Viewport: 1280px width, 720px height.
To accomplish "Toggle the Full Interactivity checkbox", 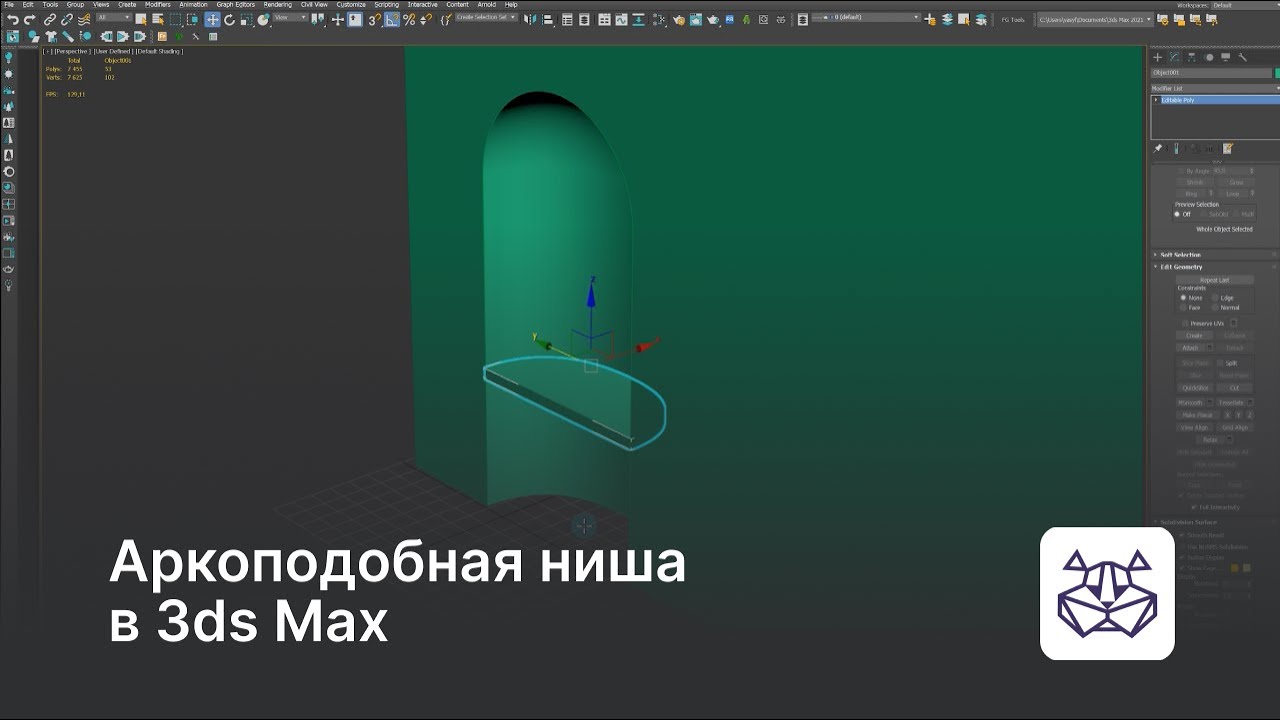I will click(x=1194, y=507).
